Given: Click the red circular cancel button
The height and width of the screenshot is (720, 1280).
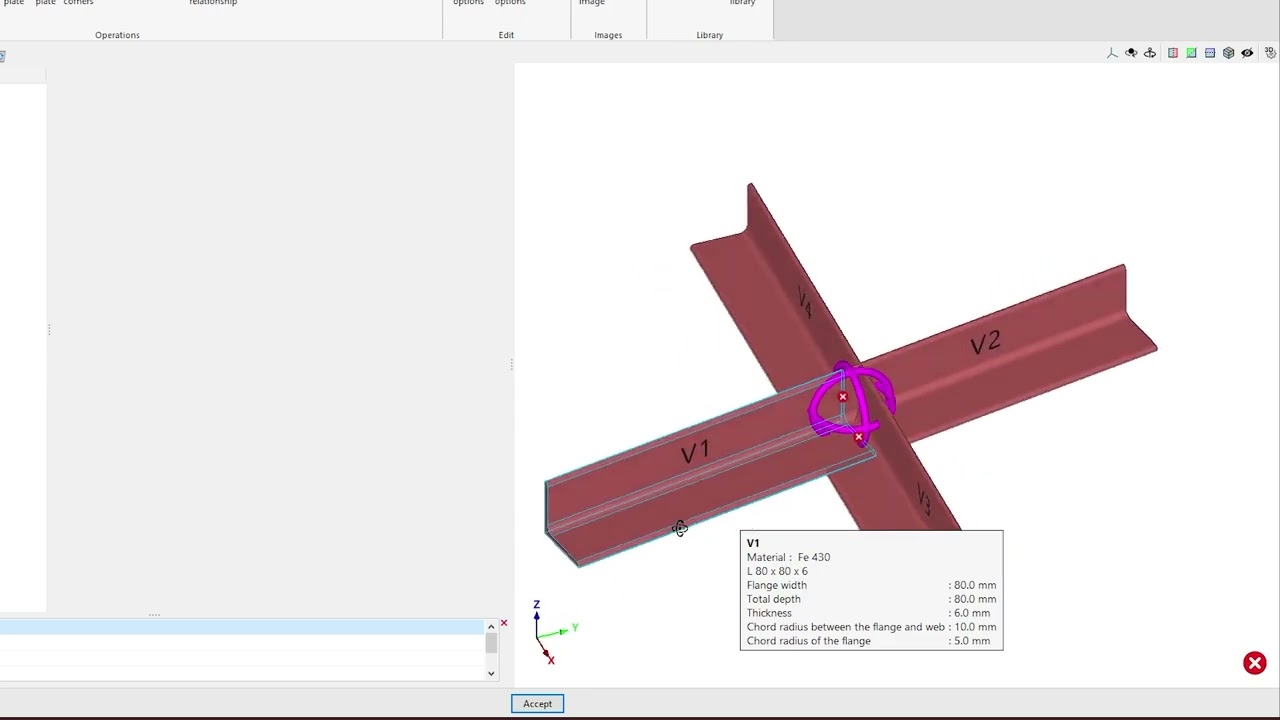Looking at the screenshot, I should tap(1254, 663).
